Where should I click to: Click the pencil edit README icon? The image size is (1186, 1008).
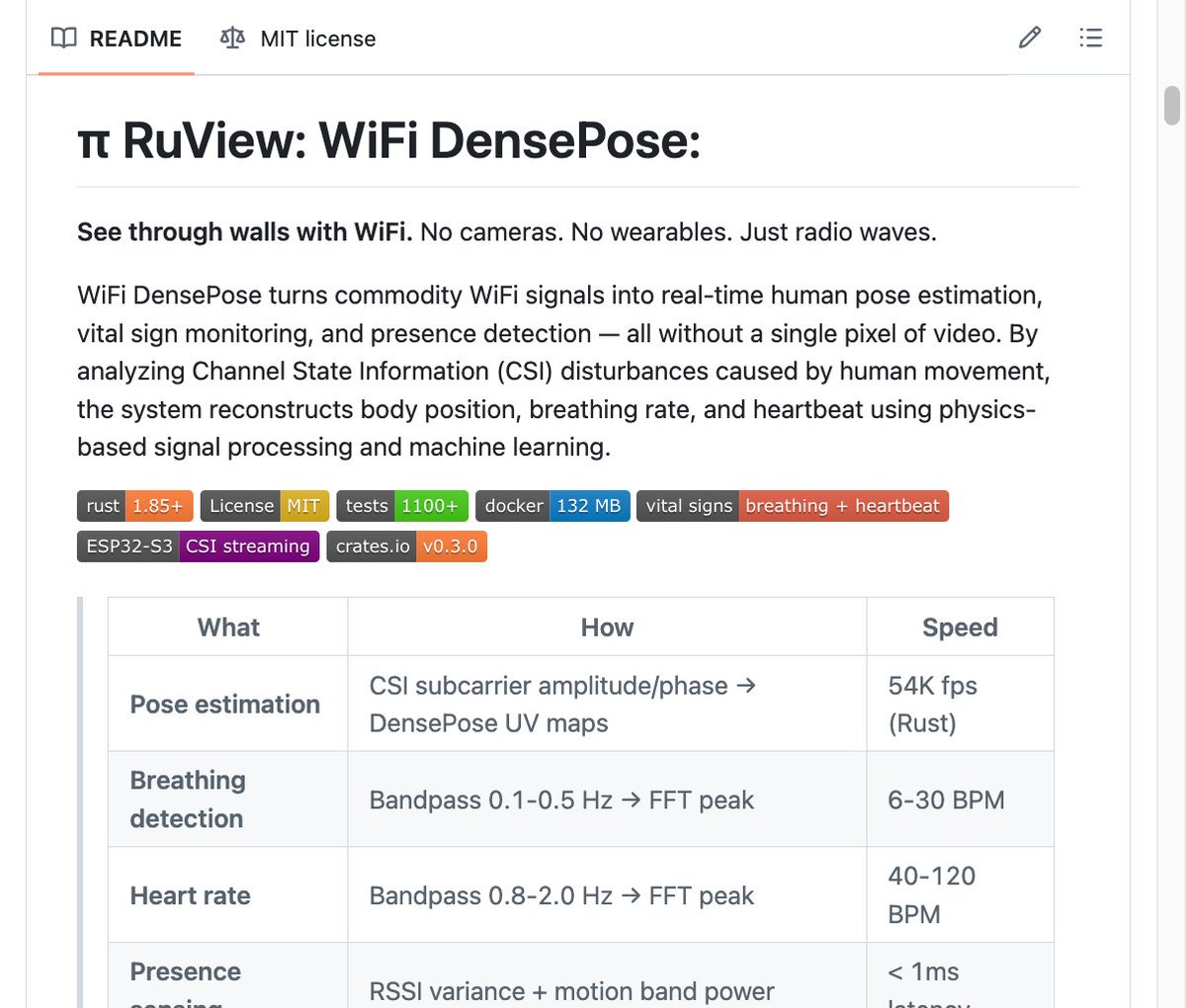click(1030, 39)
